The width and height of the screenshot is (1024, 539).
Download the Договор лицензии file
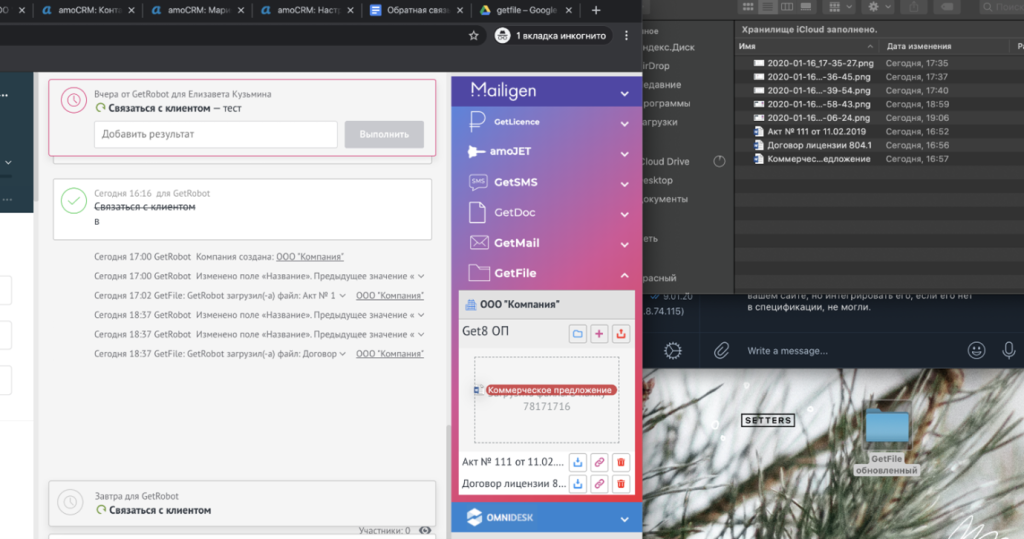click(x=577, y=484)
